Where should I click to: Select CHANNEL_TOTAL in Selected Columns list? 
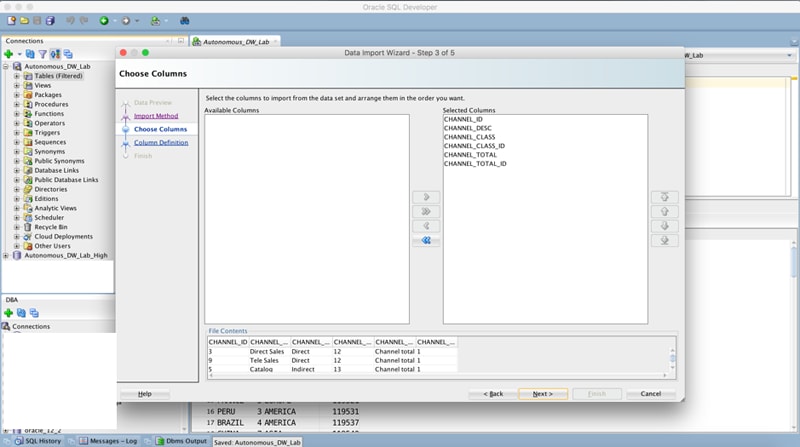pos(470,155)
